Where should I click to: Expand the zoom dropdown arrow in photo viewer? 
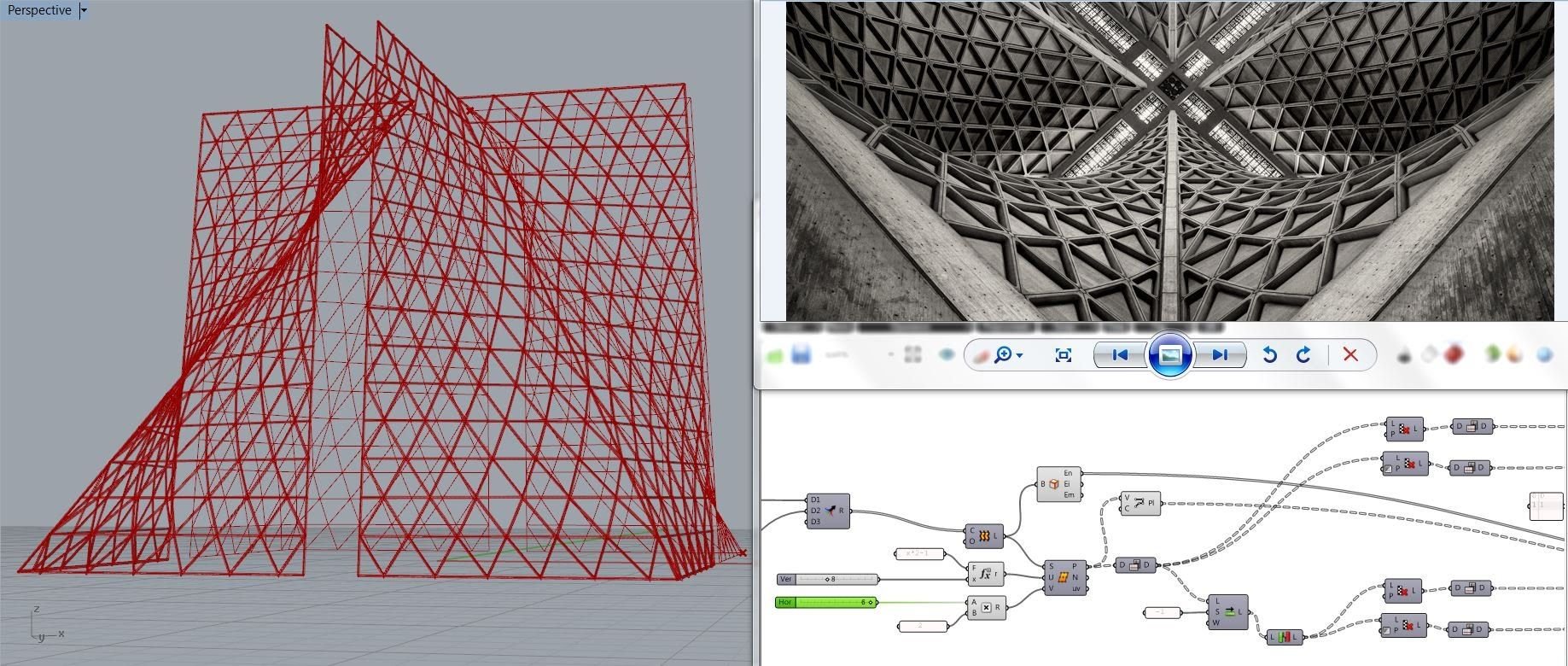(x=1020, y=355)
